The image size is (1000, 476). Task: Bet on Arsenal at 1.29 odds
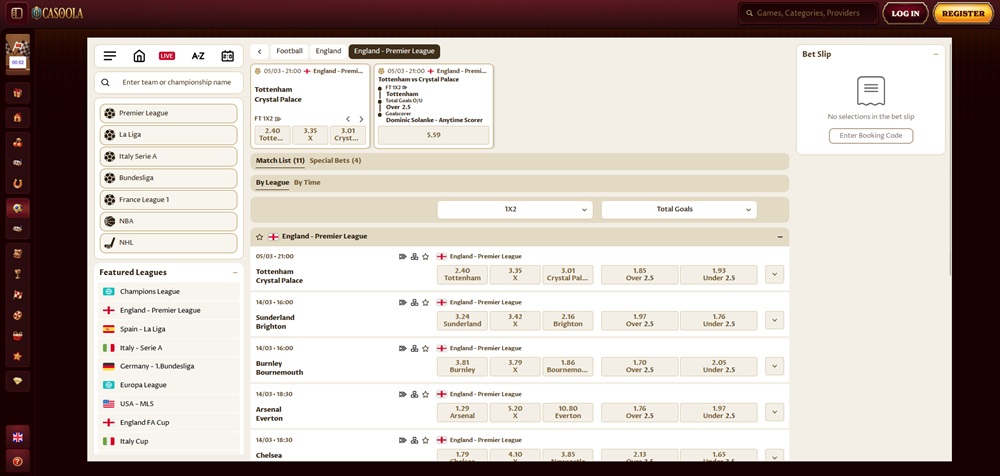click(x=462, y=412)
